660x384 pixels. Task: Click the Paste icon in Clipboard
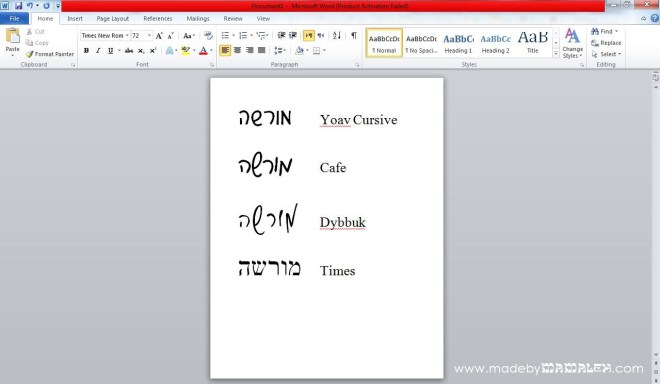tap(13, 36)
